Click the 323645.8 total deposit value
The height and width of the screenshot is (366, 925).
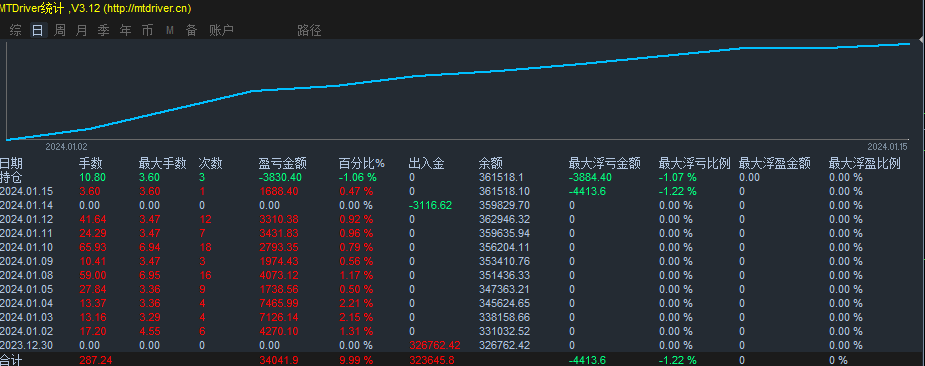[x=432, y=360]
